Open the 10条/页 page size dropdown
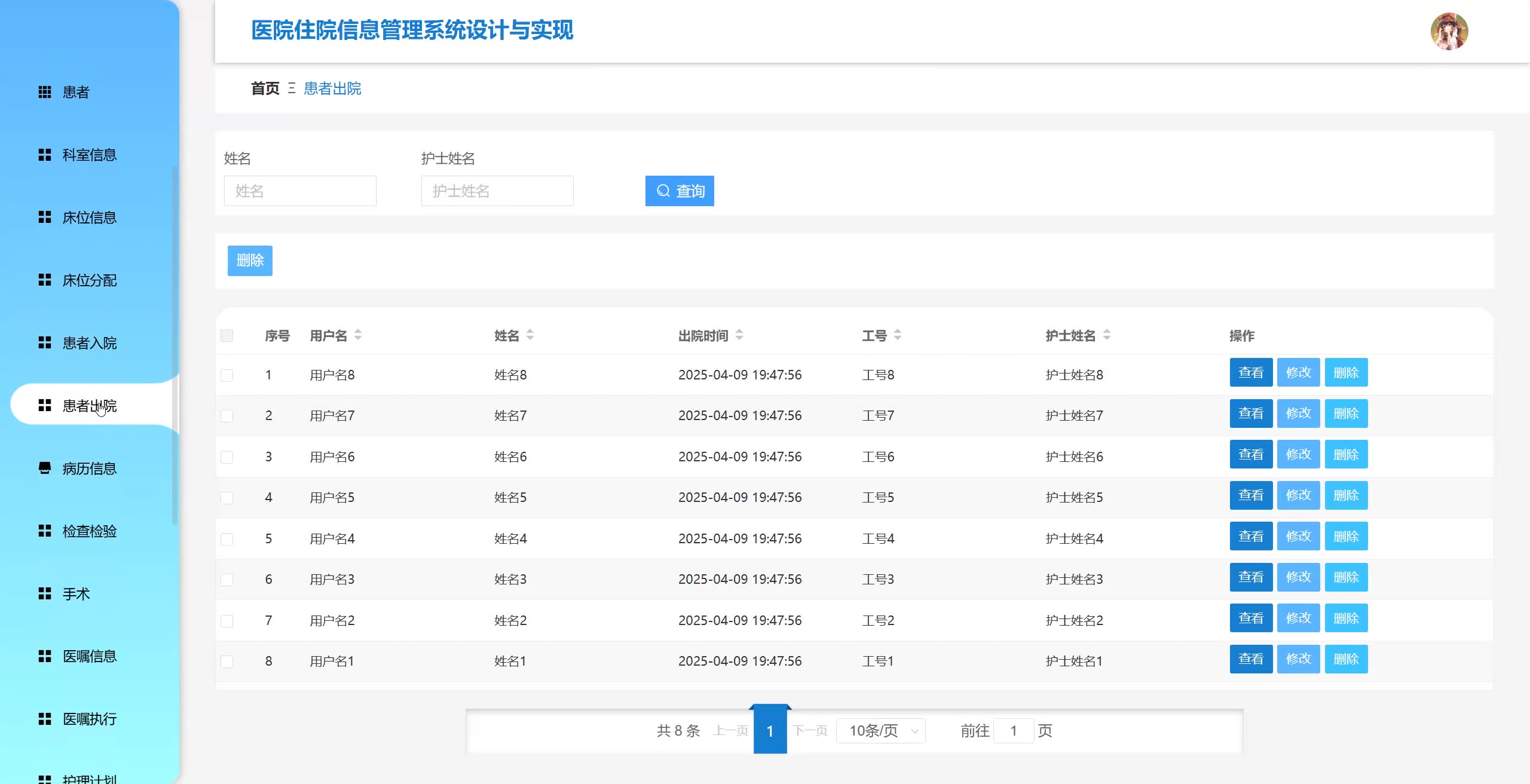 click(881, 730)
